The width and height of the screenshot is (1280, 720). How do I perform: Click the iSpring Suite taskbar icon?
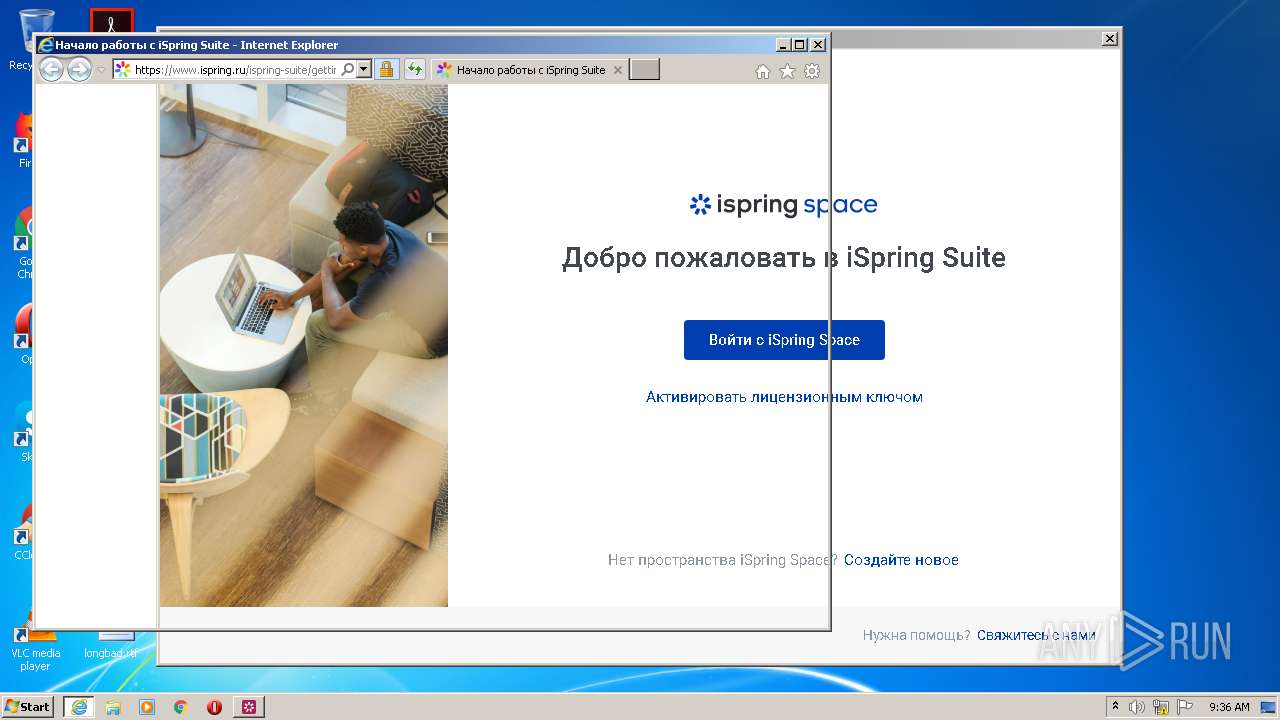pos(249,707)
